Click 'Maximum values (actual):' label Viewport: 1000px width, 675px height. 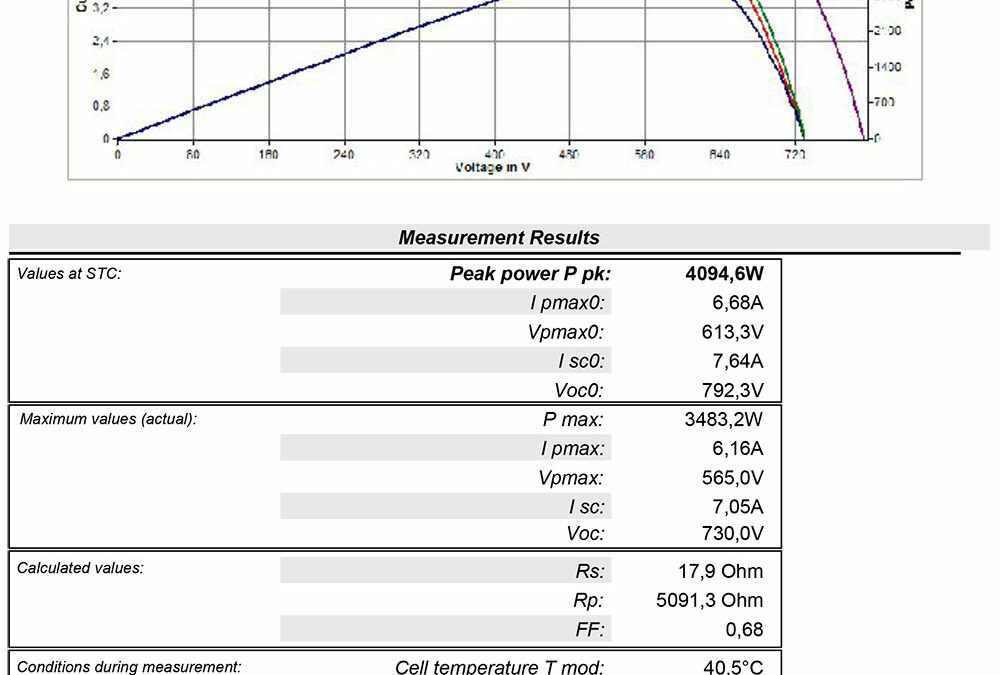108,419
